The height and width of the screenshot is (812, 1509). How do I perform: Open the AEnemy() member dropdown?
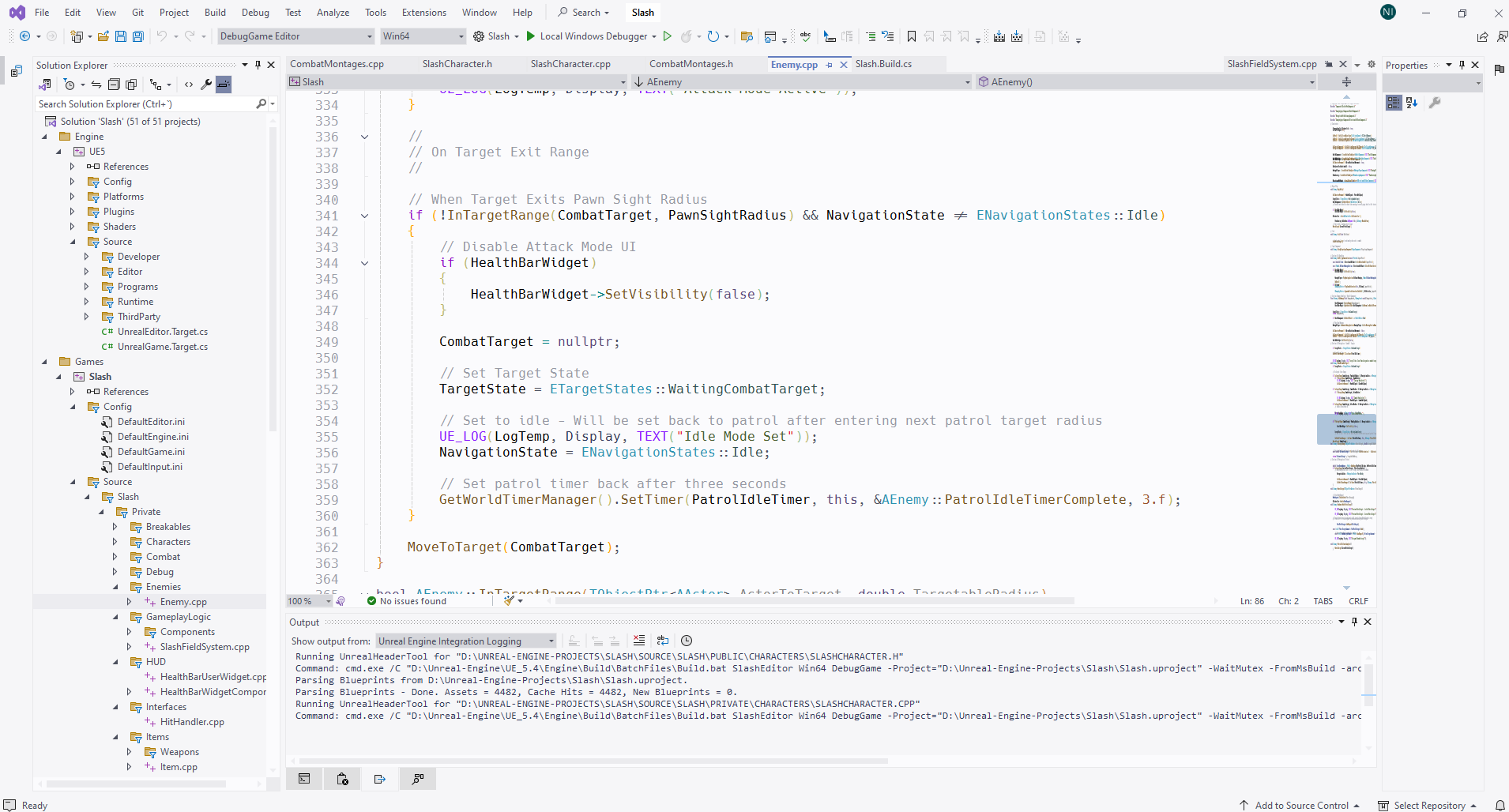tap(1146, 82)
